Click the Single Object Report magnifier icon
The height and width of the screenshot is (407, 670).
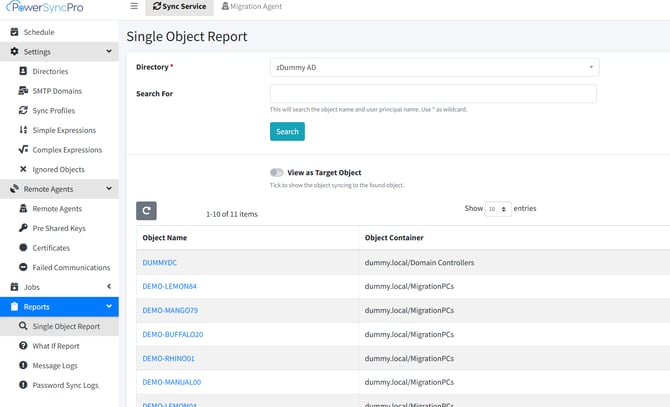coord(23,326)
